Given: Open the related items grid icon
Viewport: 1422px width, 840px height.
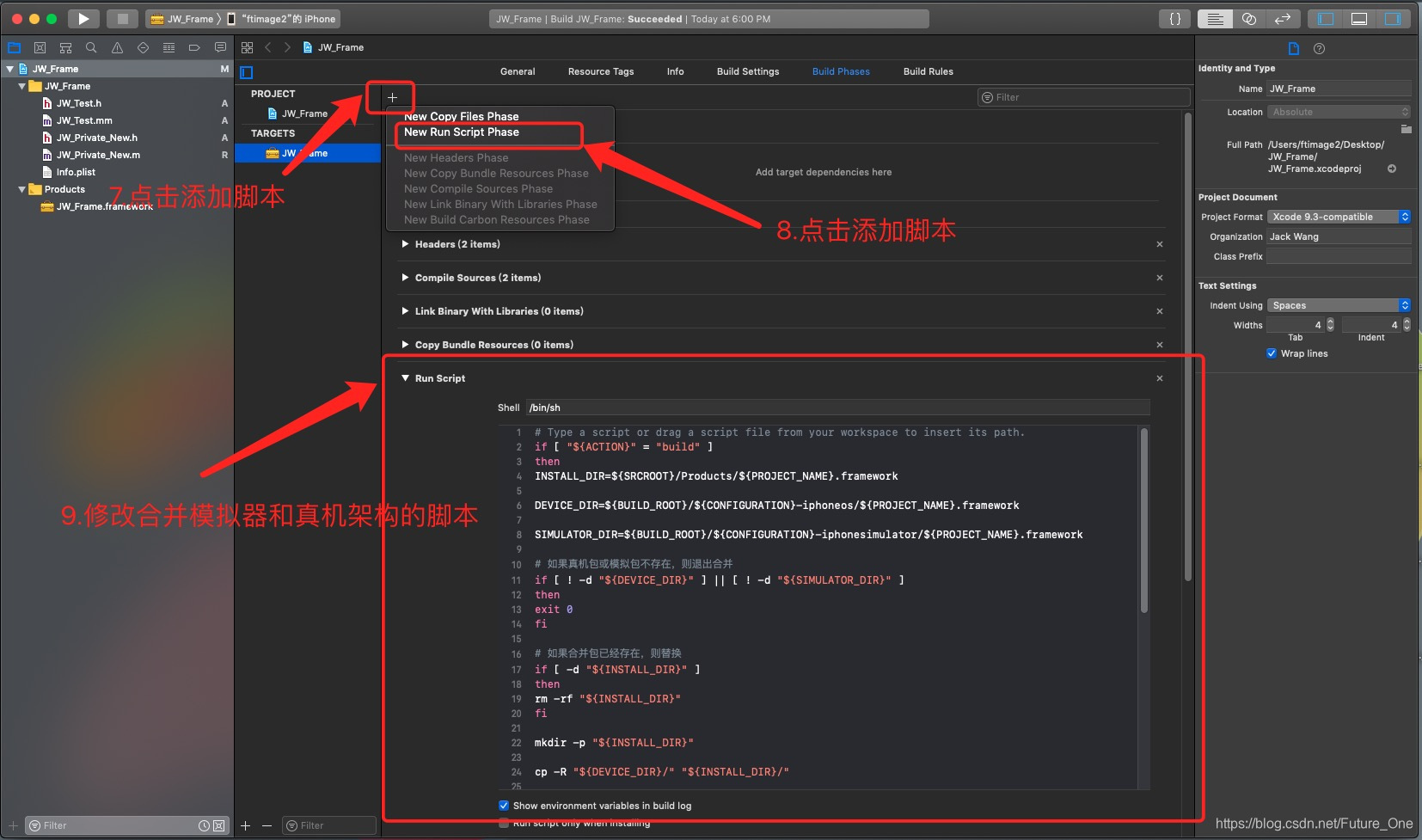Looking at the screenshot, I should tap(248, 47).
